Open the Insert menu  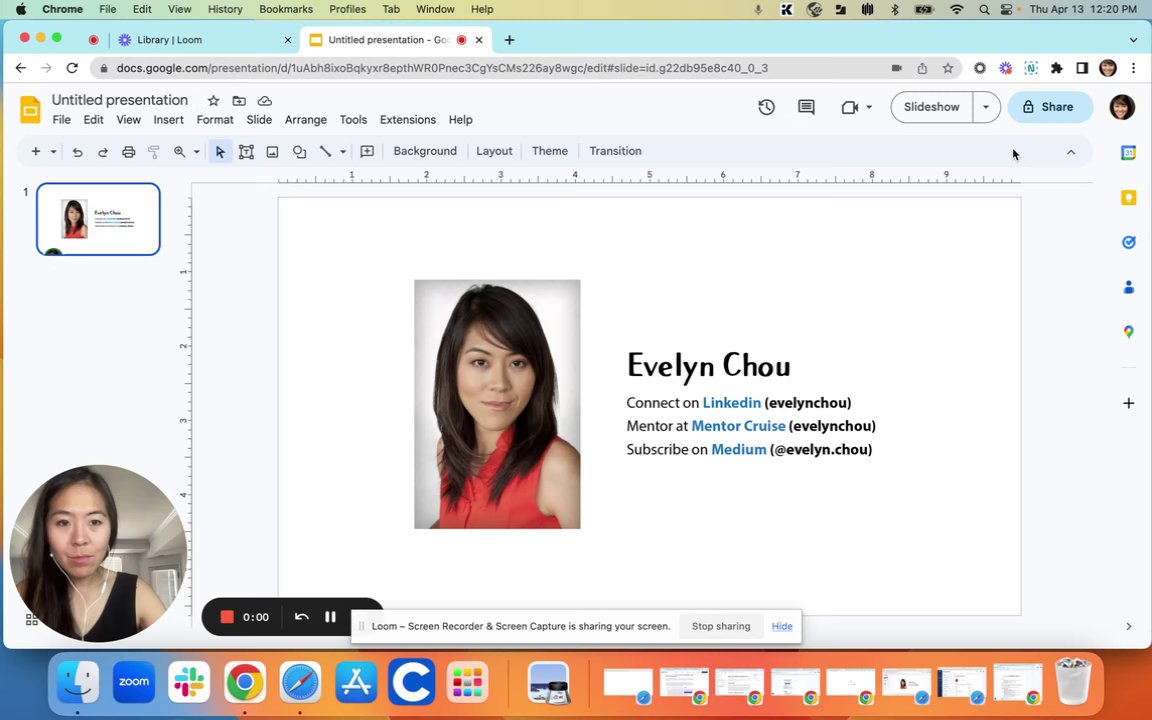coord(168,120)
